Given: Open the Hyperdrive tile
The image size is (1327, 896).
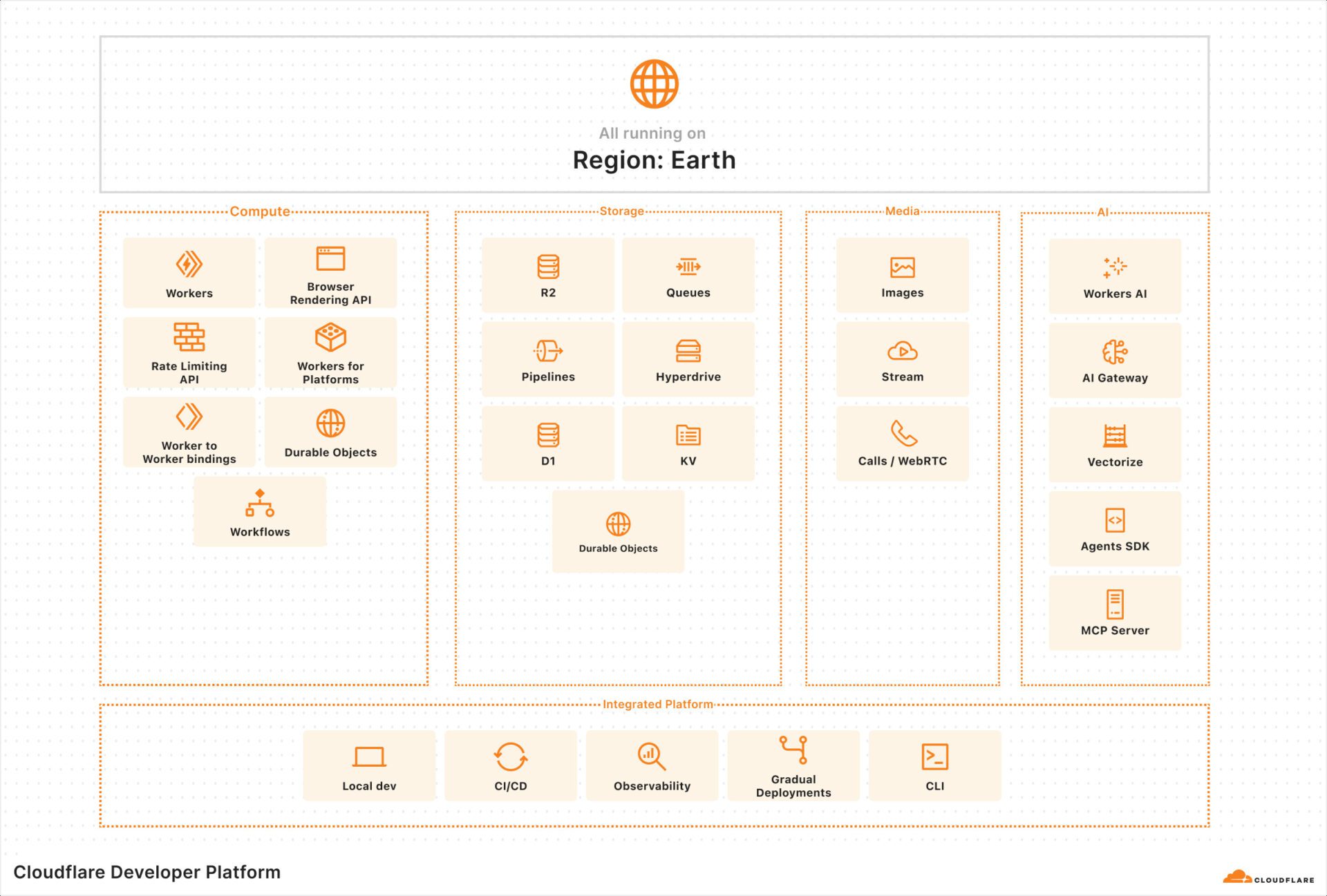Looking at the screenshot, I should (688, 359).
